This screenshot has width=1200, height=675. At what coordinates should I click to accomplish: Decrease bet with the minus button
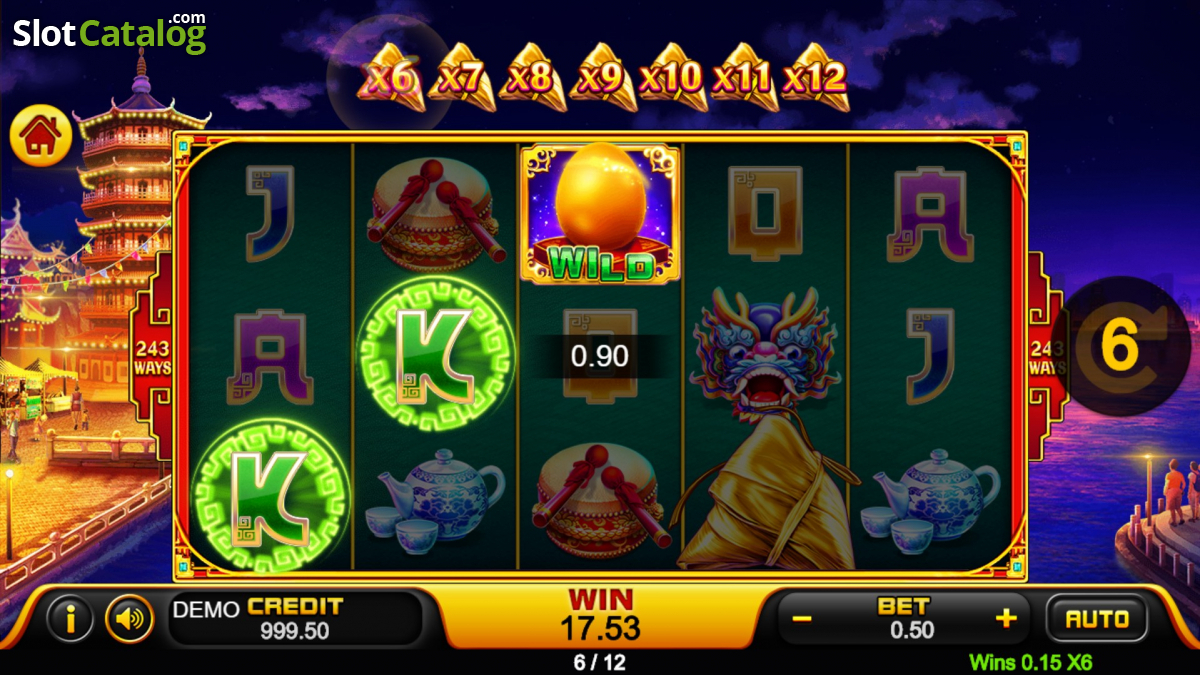(x=802, y=619)
